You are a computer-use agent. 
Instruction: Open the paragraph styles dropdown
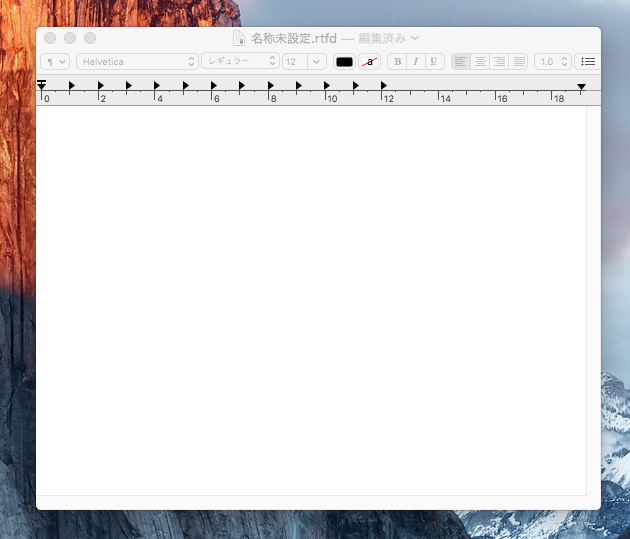(55, 62)
